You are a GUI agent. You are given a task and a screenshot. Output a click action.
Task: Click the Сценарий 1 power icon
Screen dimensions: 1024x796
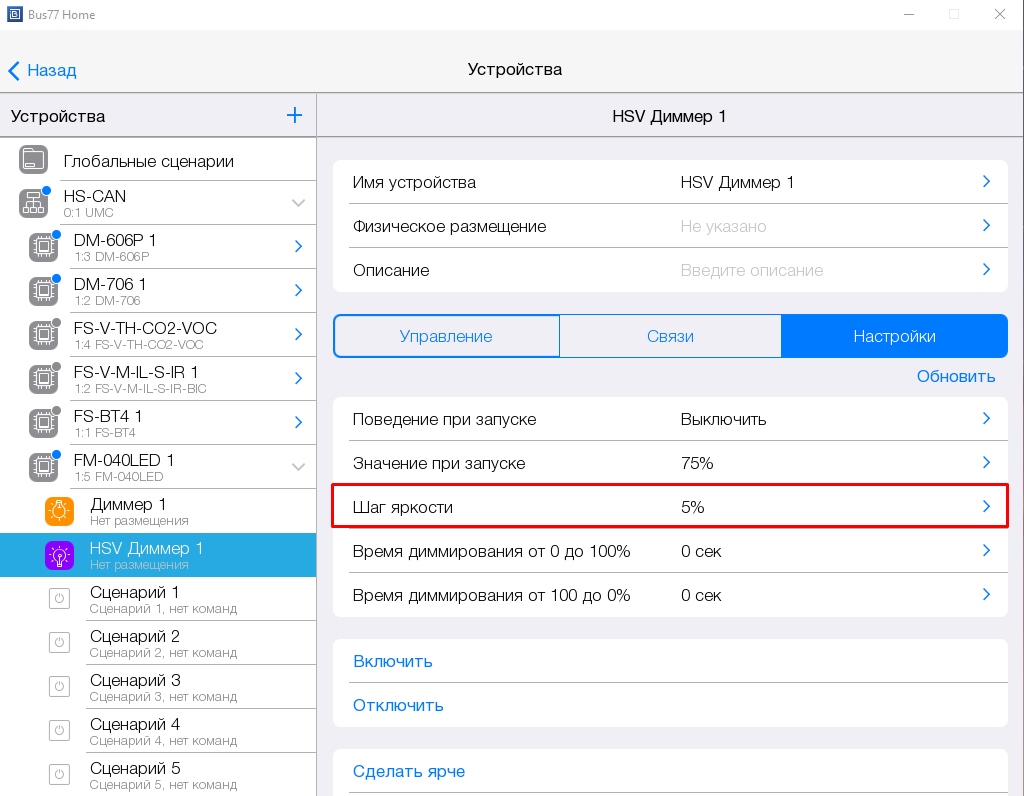59,599
